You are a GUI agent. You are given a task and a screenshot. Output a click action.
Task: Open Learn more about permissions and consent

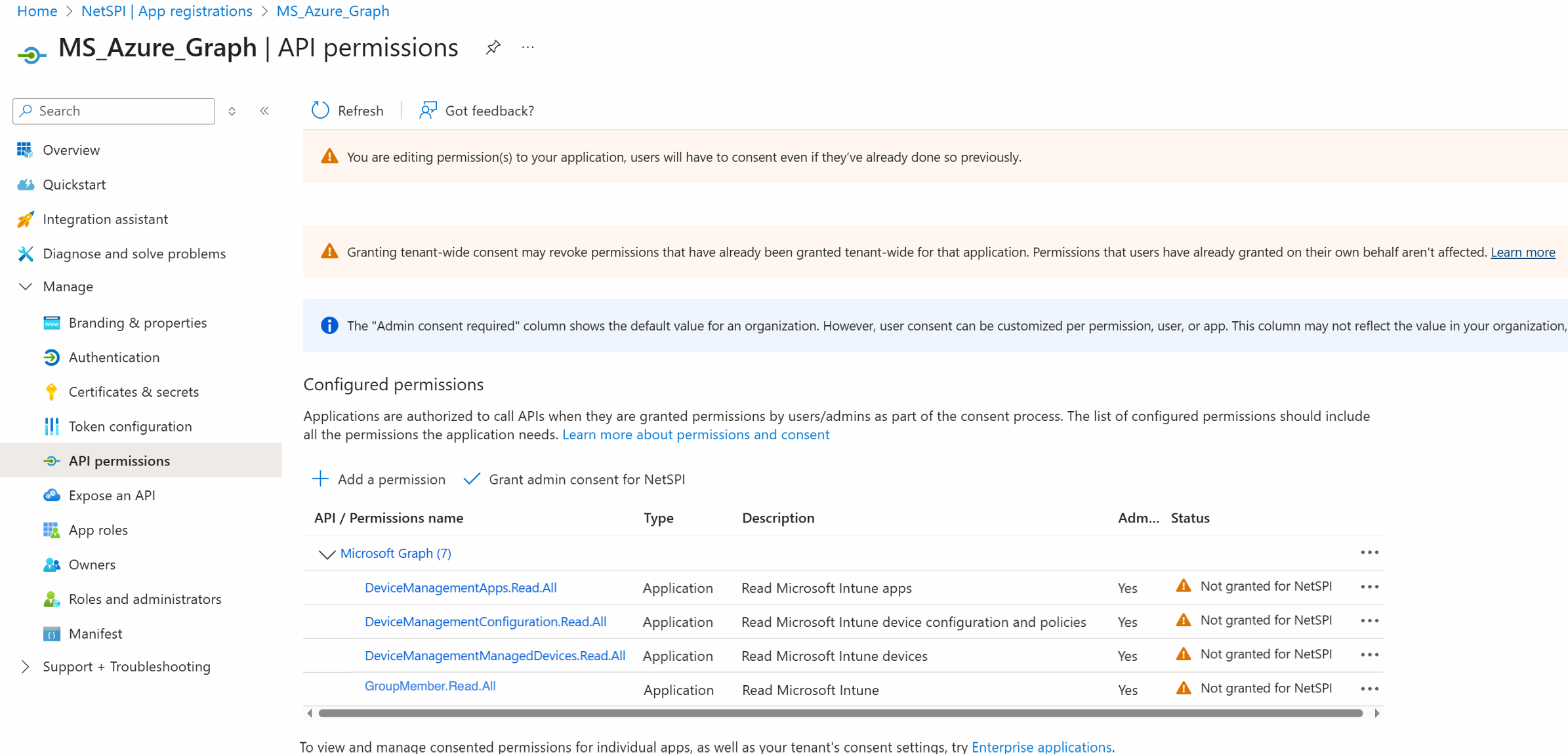(695, 435)
